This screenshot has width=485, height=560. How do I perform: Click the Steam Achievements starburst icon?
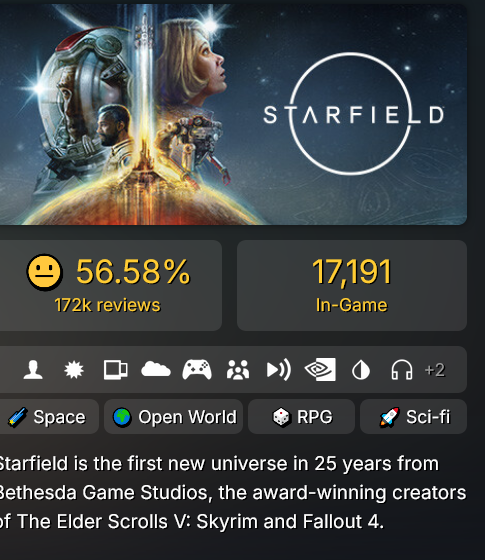click(74, 370)
